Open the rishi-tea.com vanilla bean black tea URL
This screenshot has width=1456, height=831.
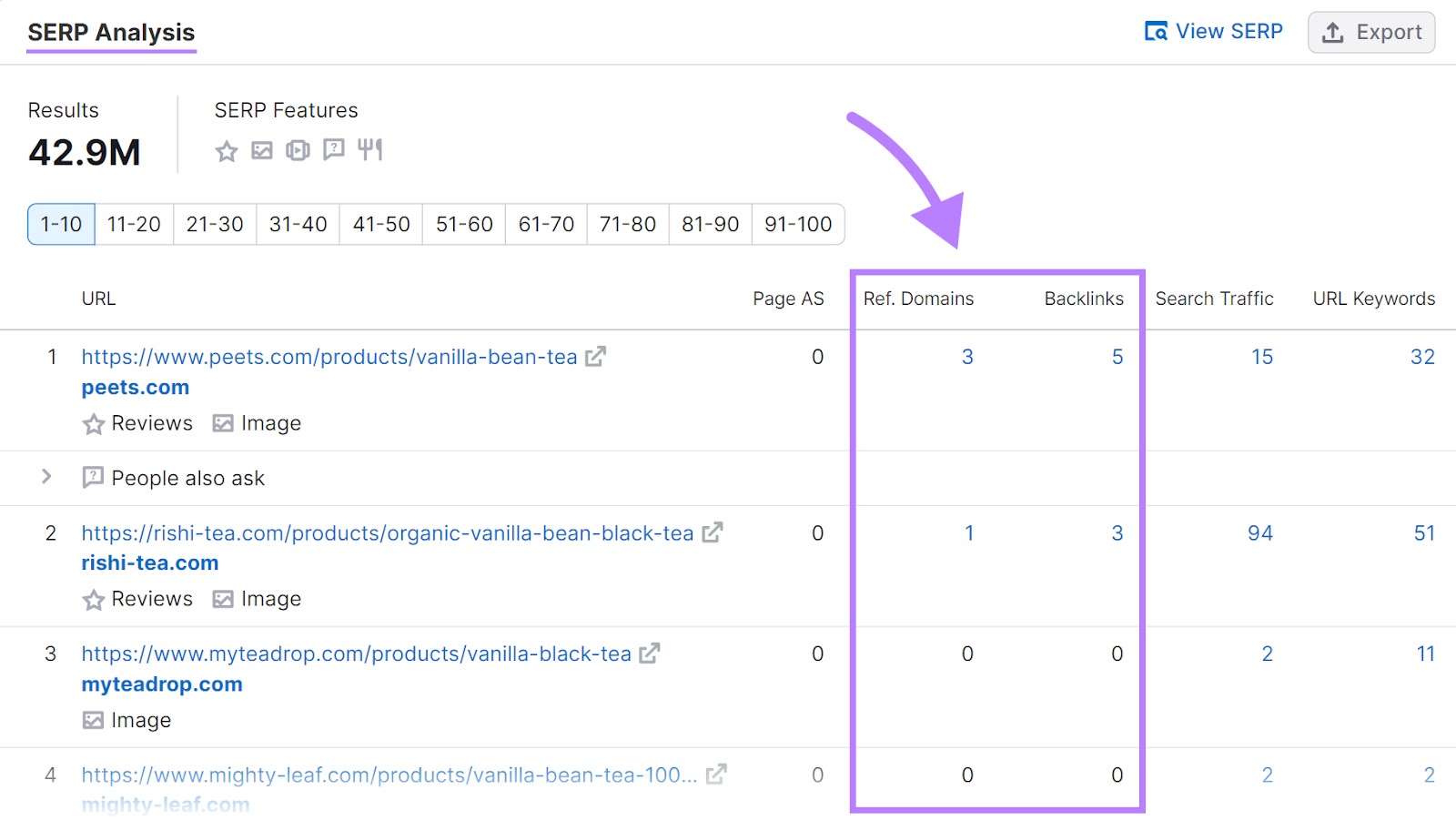pyautogui.click(x=387, y=533)
